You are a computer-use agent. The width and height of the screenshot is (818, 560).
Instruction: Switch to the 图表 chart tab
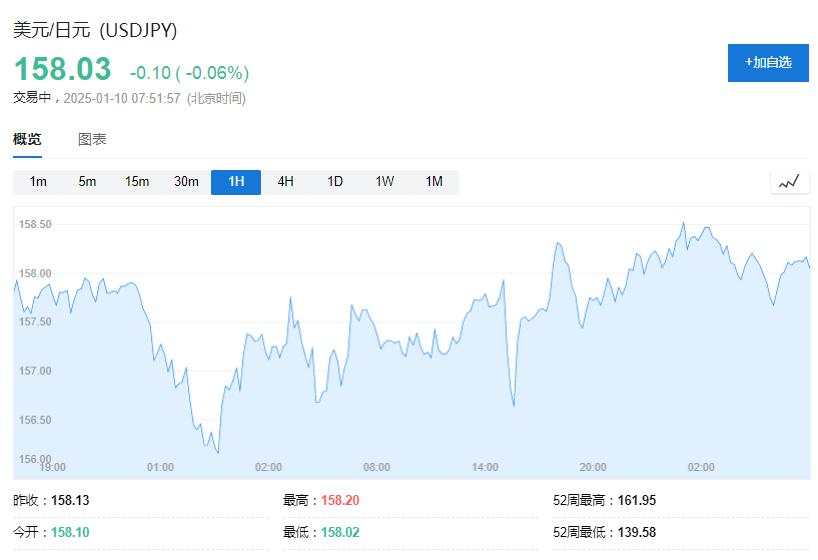point(92,139)
